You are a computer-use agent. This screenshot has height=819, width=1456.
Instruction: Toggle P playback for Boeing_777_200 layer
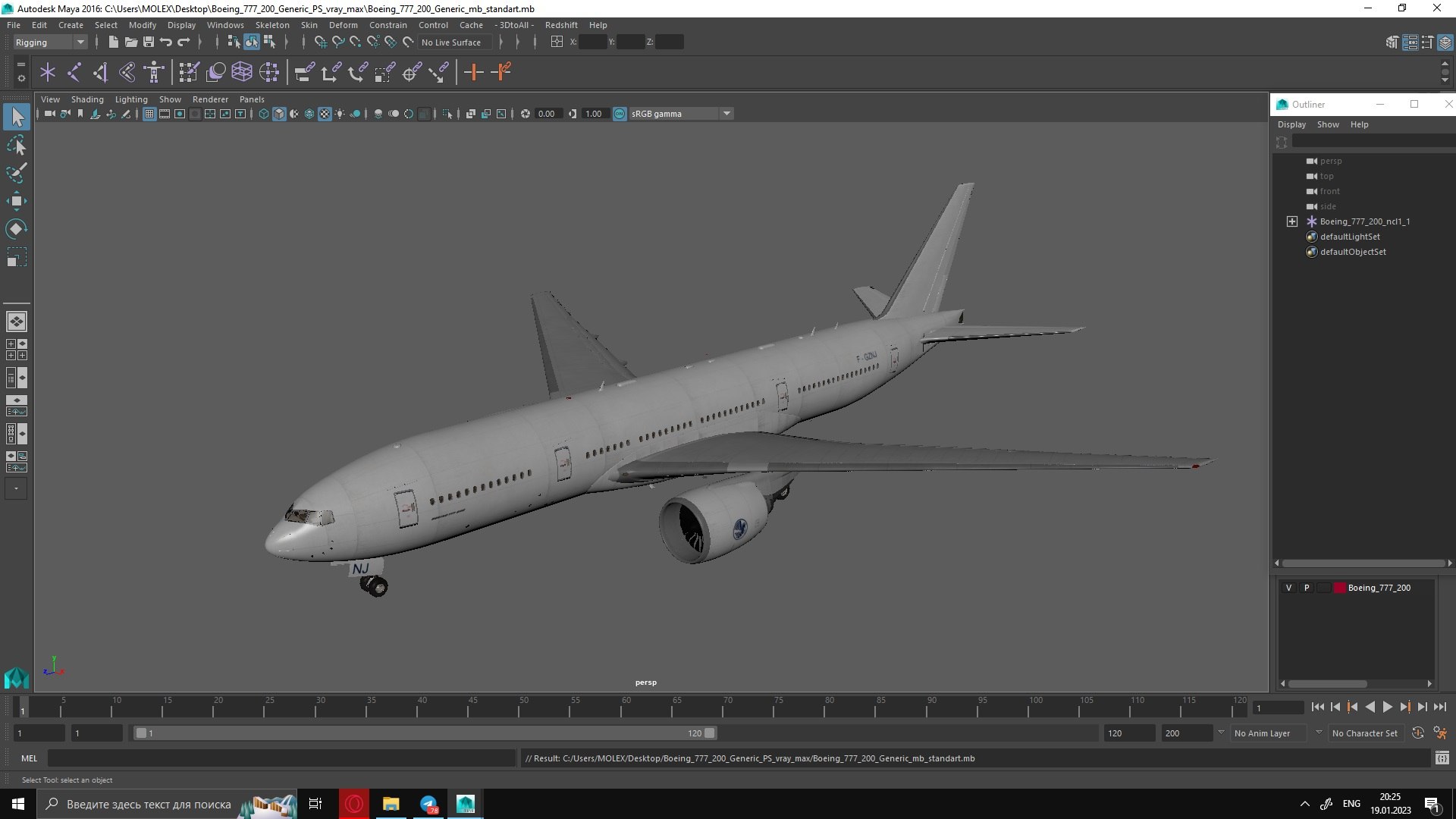click(1306, 588)
